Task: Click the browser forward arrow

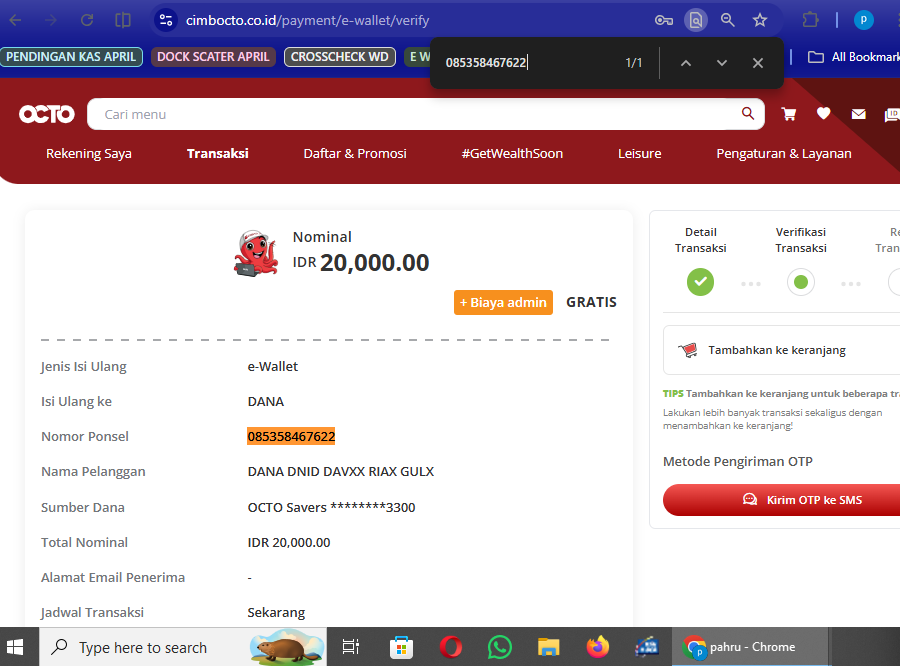Action: click(x=51, y=21)
